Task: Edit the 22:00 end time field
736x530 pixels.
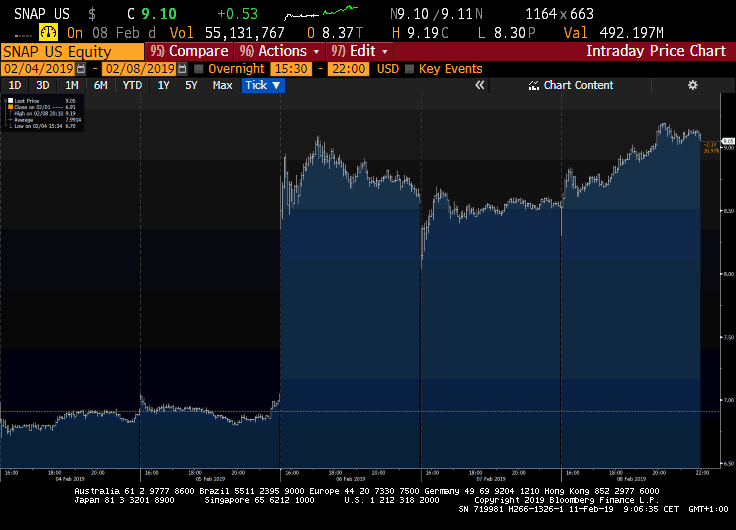Action: 349,69
